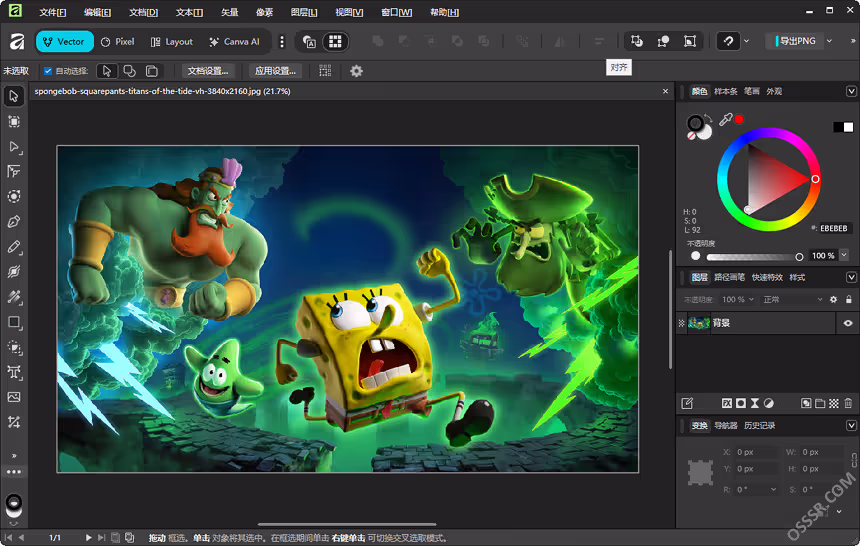
Task: Click the duplicate layer icon in Layers panel
Action: coord(806,403)
